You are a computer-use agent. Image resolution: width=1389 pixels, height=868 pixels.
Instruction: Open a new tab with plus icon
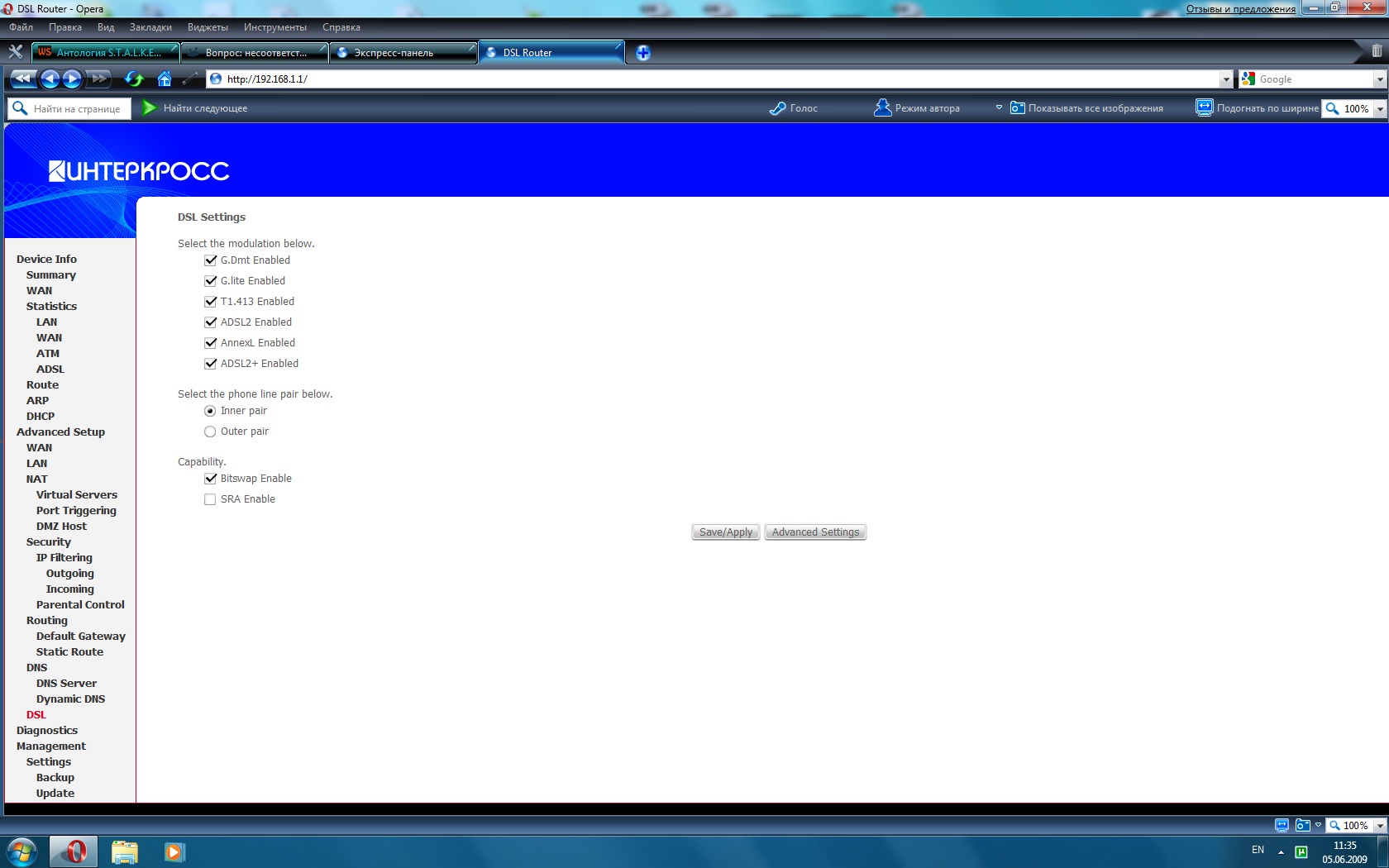643,53
